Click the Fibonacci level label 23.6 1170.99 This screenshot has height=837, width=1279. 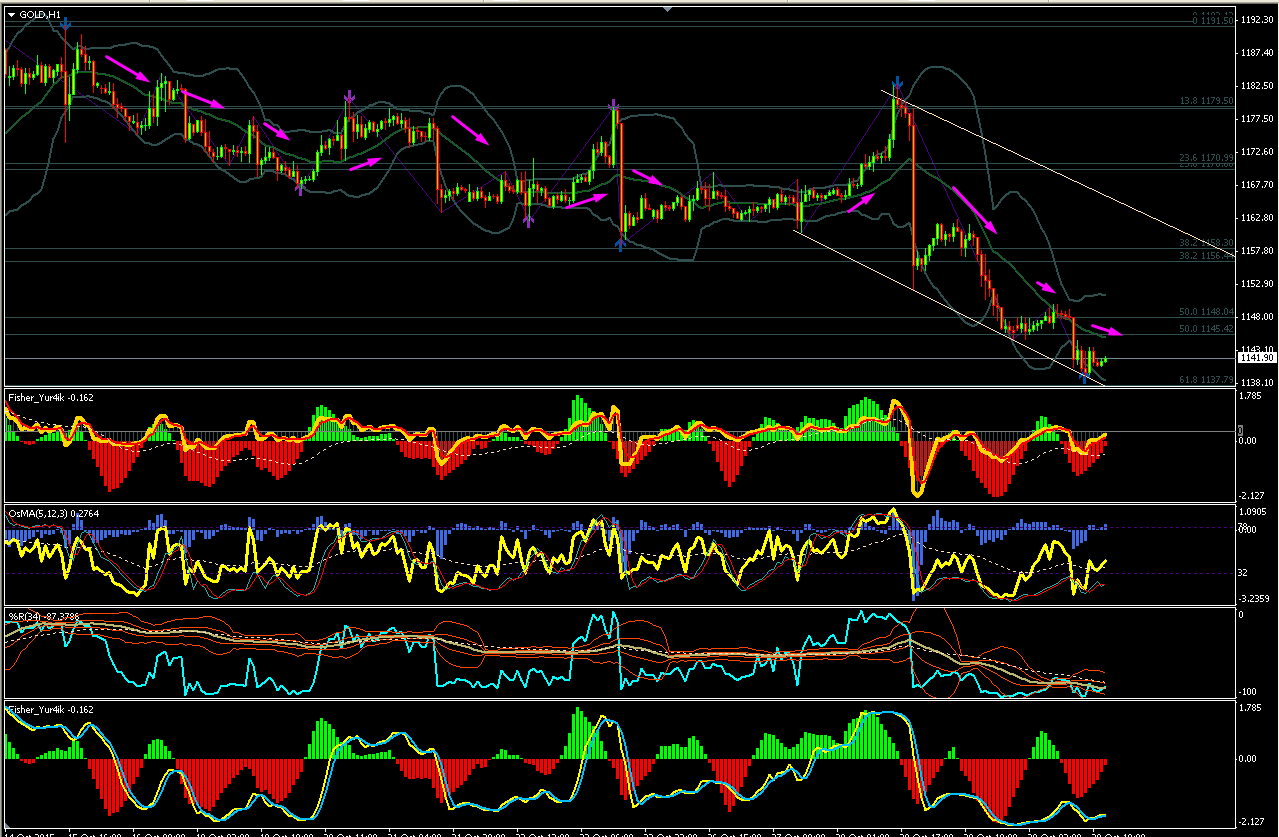pos(1205,158)
